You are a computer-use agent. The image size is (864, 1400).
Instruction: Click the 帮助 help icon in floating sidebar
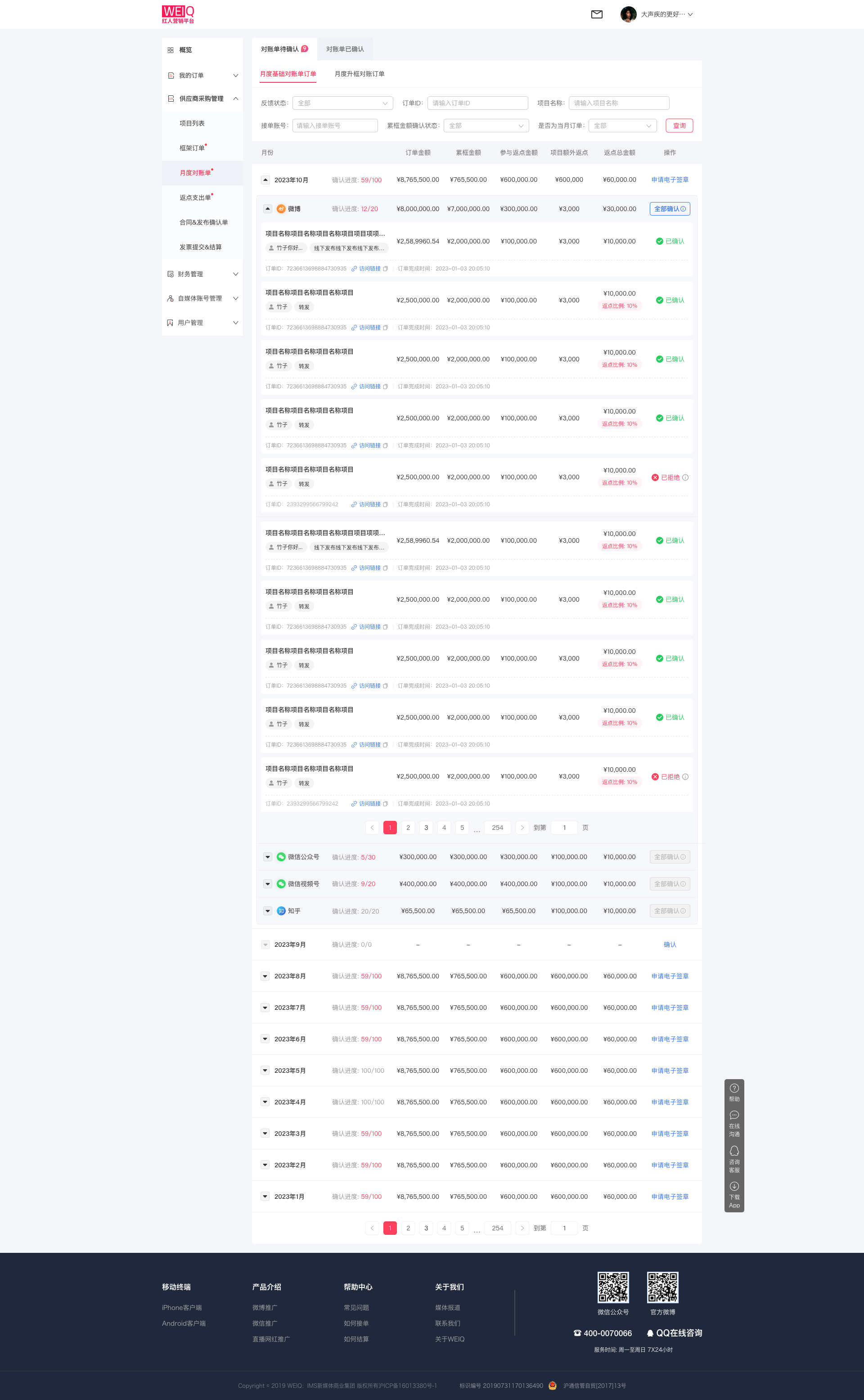pos(733,1089)
